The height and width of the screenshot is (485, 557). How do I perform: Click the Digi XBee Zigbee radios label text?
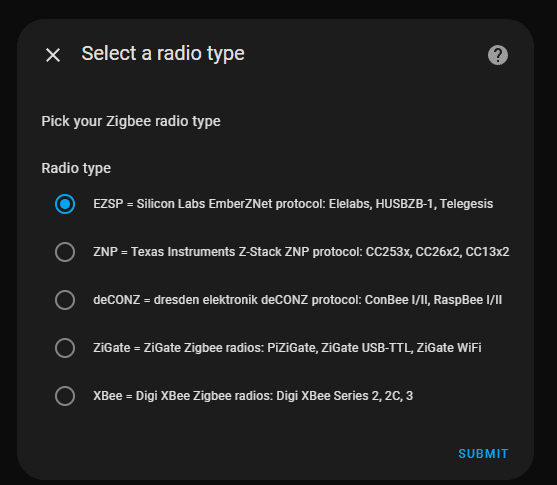point(253,396)
